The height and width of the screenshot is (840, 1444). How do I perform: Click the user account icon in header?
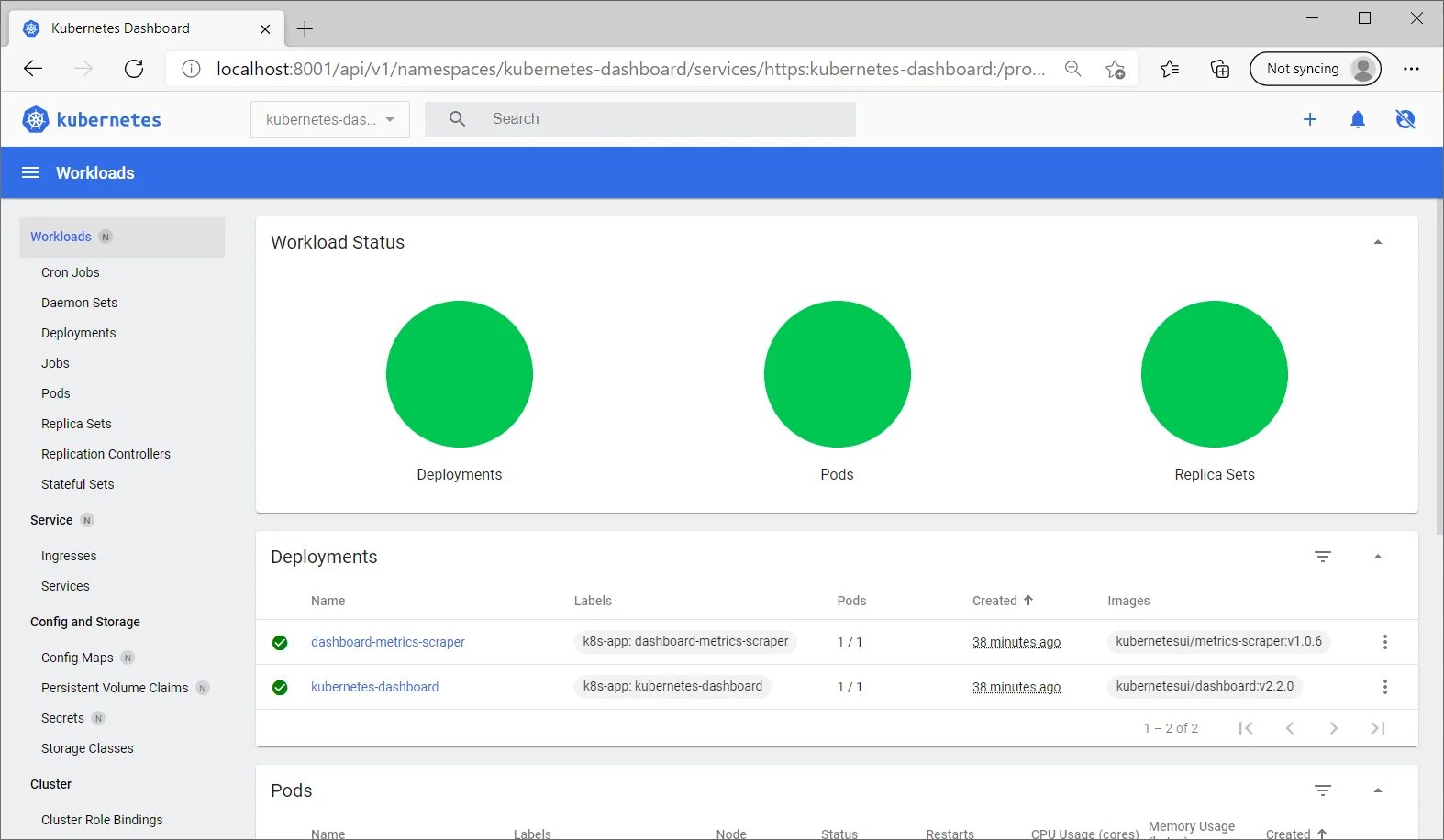click(x=1405, y=119)
